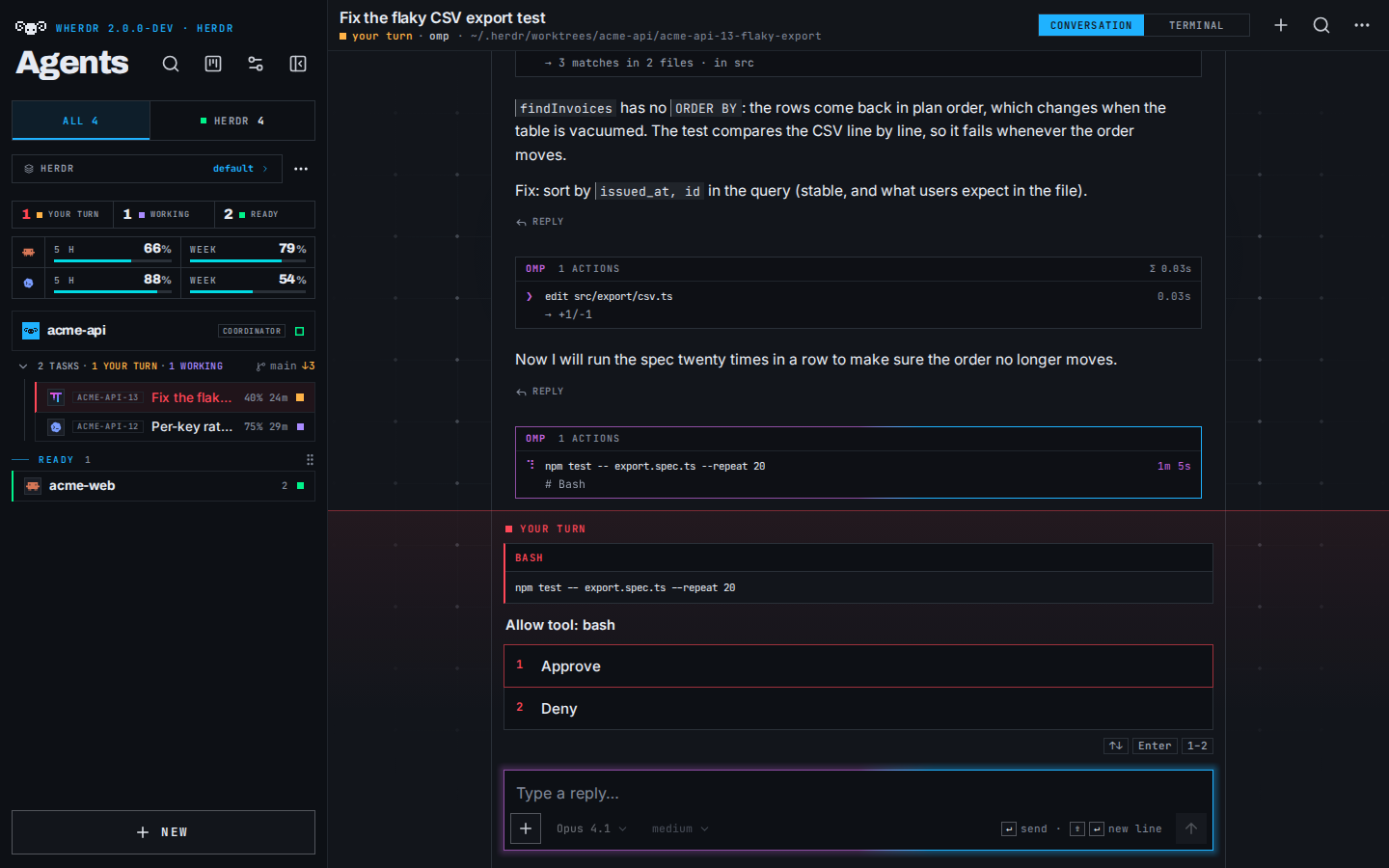The image size is (1389, 868).
Task: Click the new conversation plus icon in the header
Action: tap(1281, 25)
